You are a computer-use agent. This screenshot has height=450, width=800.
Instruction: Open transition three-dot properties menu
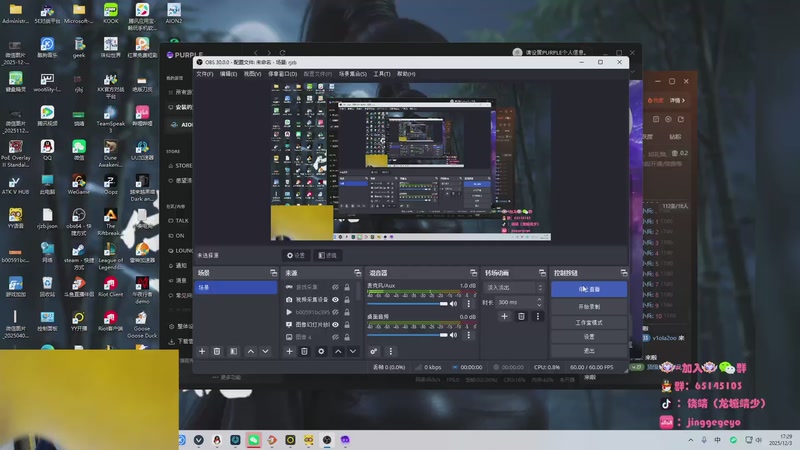(537, 316)
